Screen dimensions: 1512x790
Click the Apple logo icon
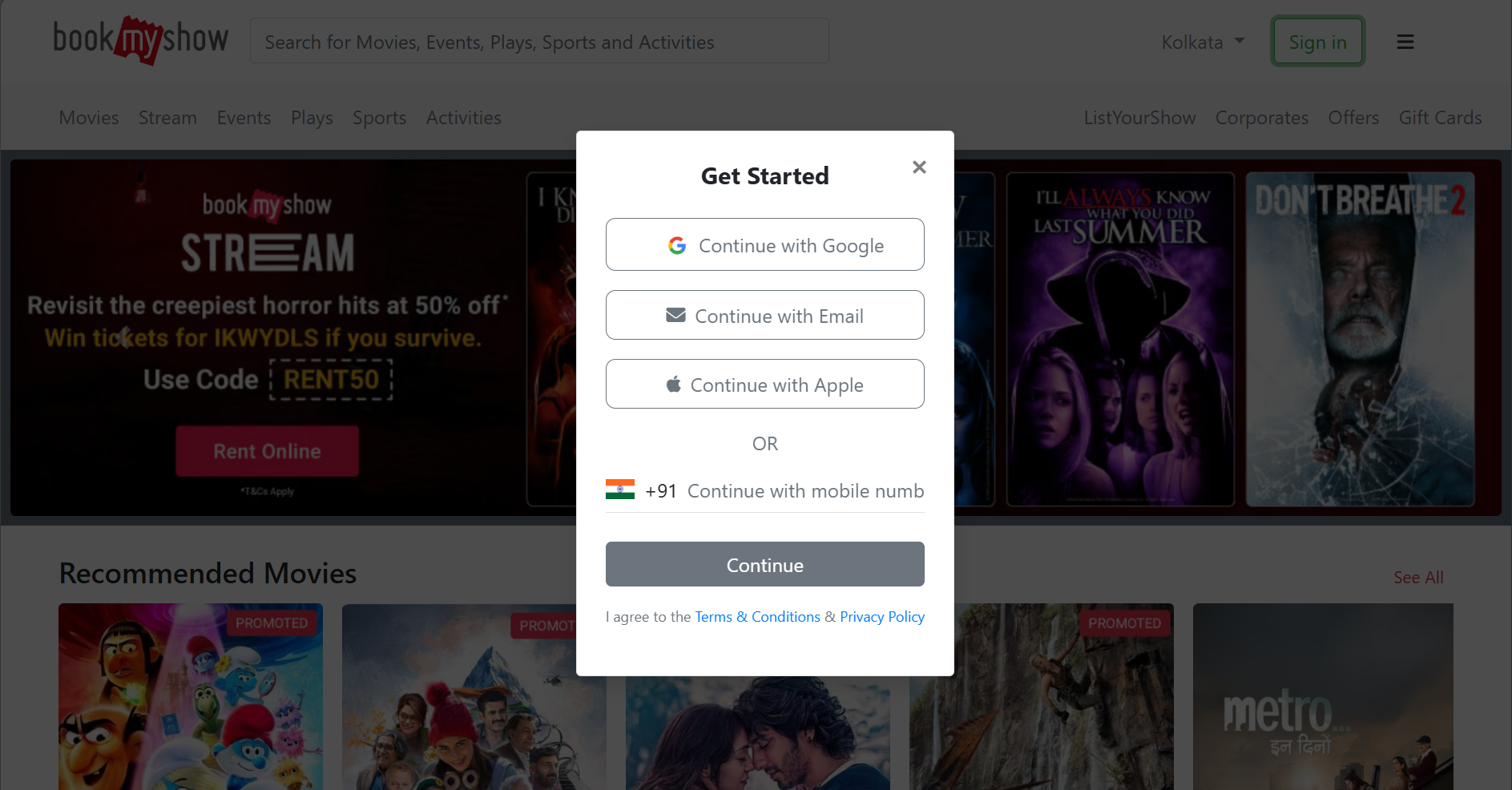click(x=674, y=385)
